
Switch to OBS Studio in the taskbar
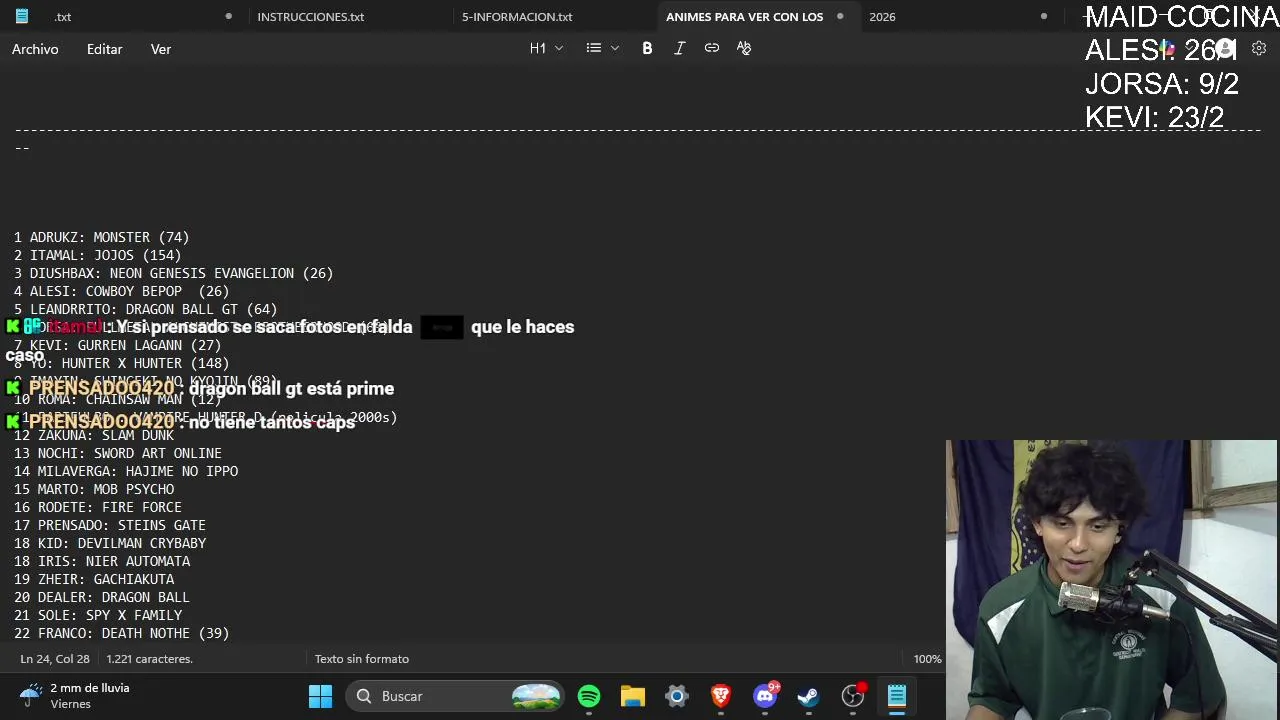pyautogui.click(x=853, y=696)
